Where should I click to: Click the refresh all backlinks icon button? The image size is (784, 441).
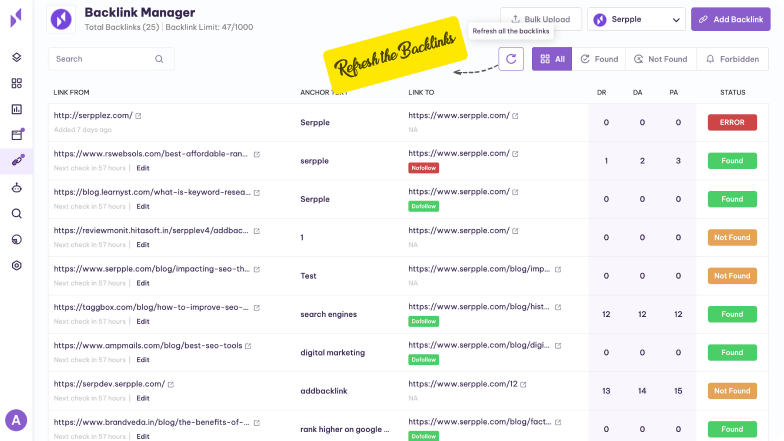(x=511, y=59)
